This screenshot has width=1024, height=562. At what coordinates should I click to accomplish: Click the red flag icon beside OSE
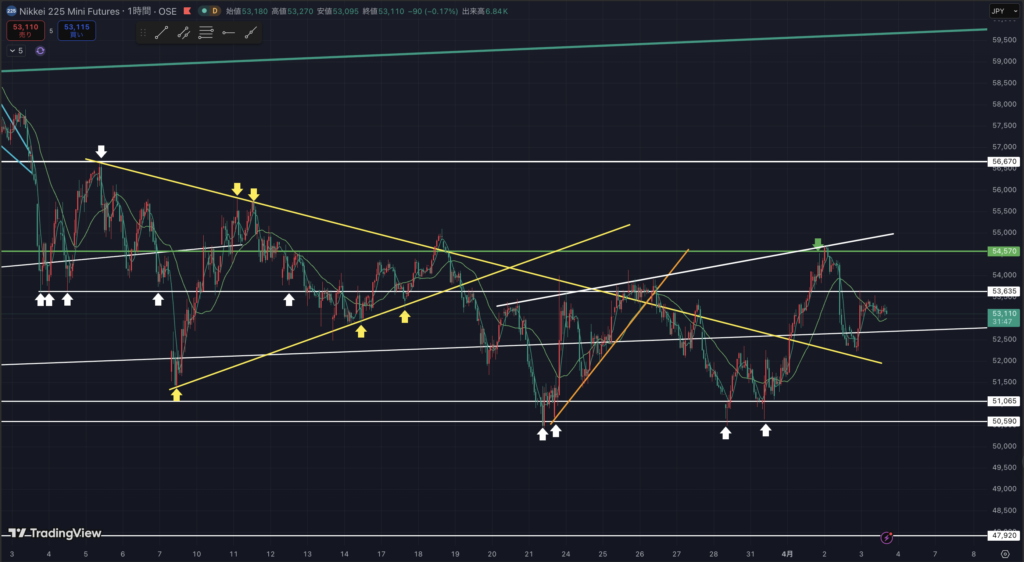click(185, 11)
